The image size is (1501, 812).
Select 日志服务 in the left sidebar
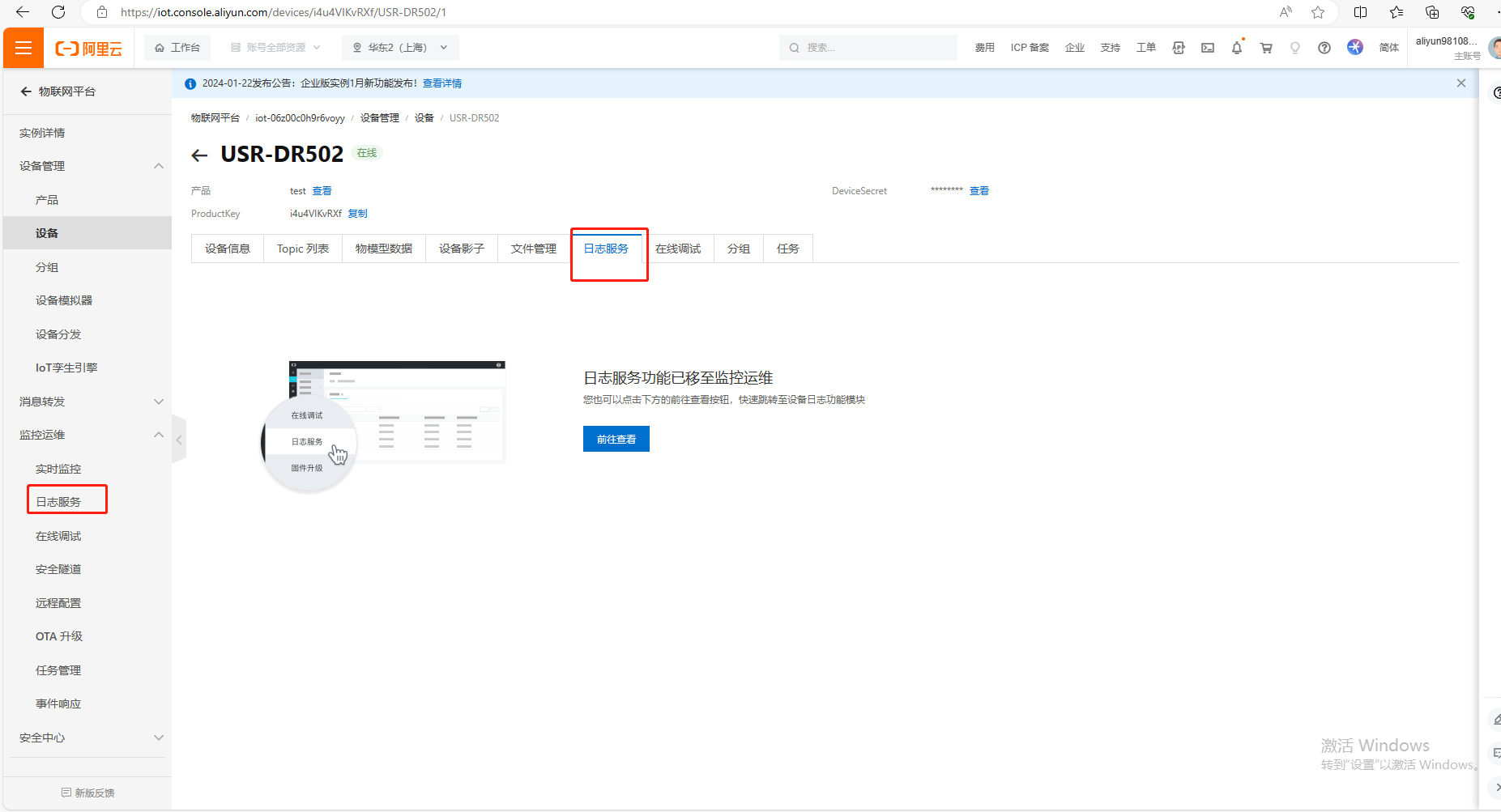[x=58, y=502]
